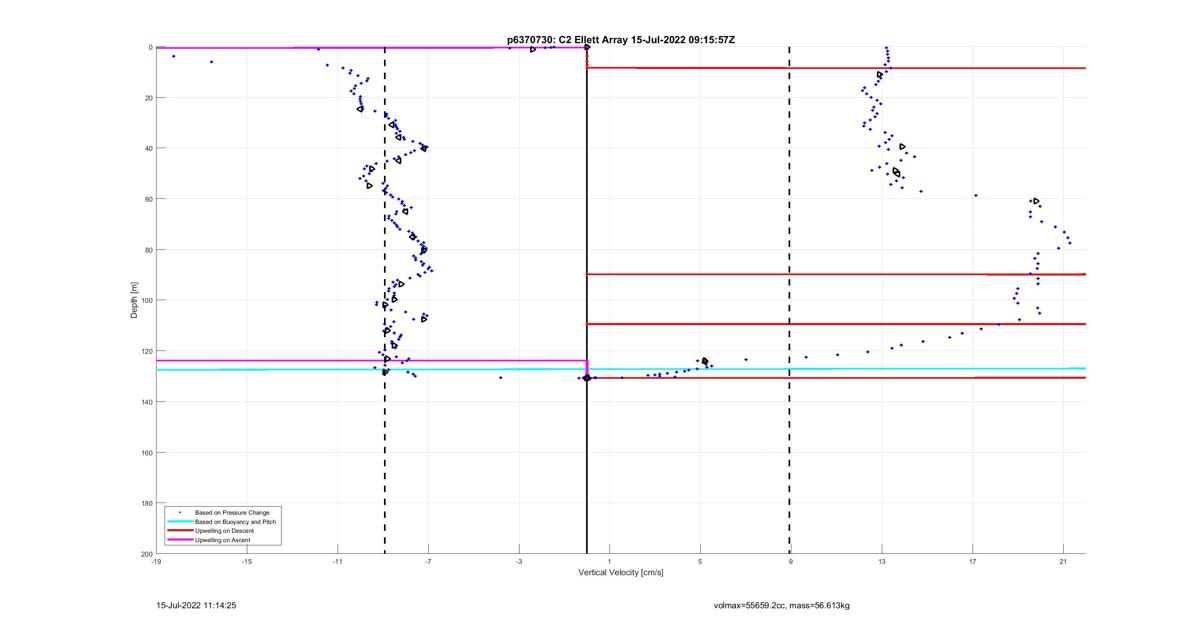Click x-axis tick label '21'
Viewport: 1200px width, 622px height.
pos(1063,562)
